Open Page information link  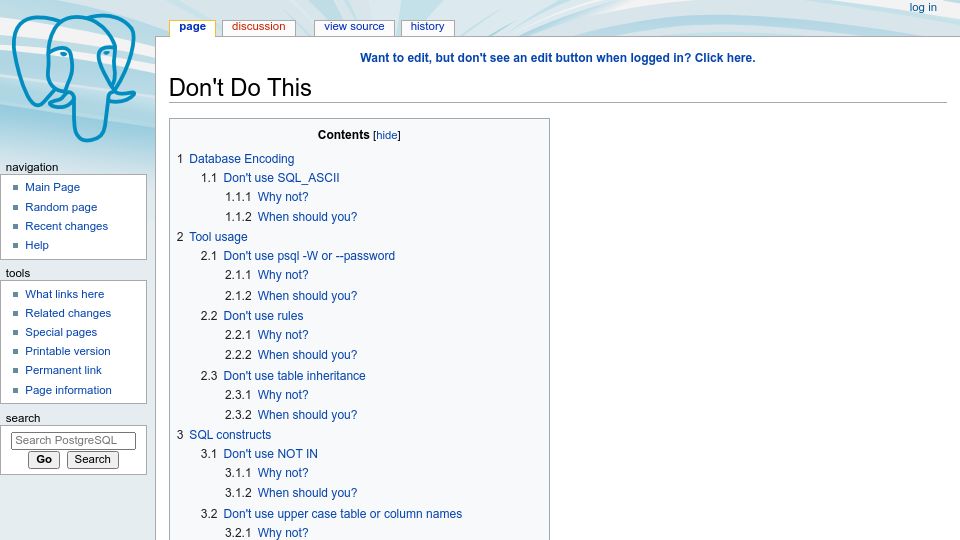pos(68,390)
